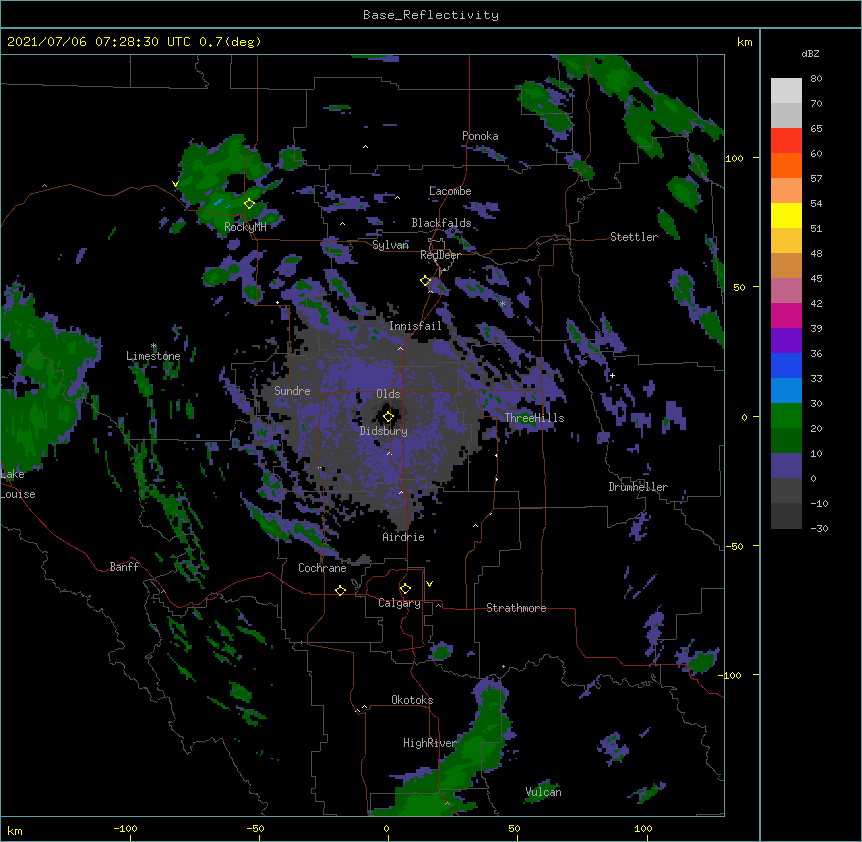
Task: Click the Sundre city label
Action: [x=292, y=391]
